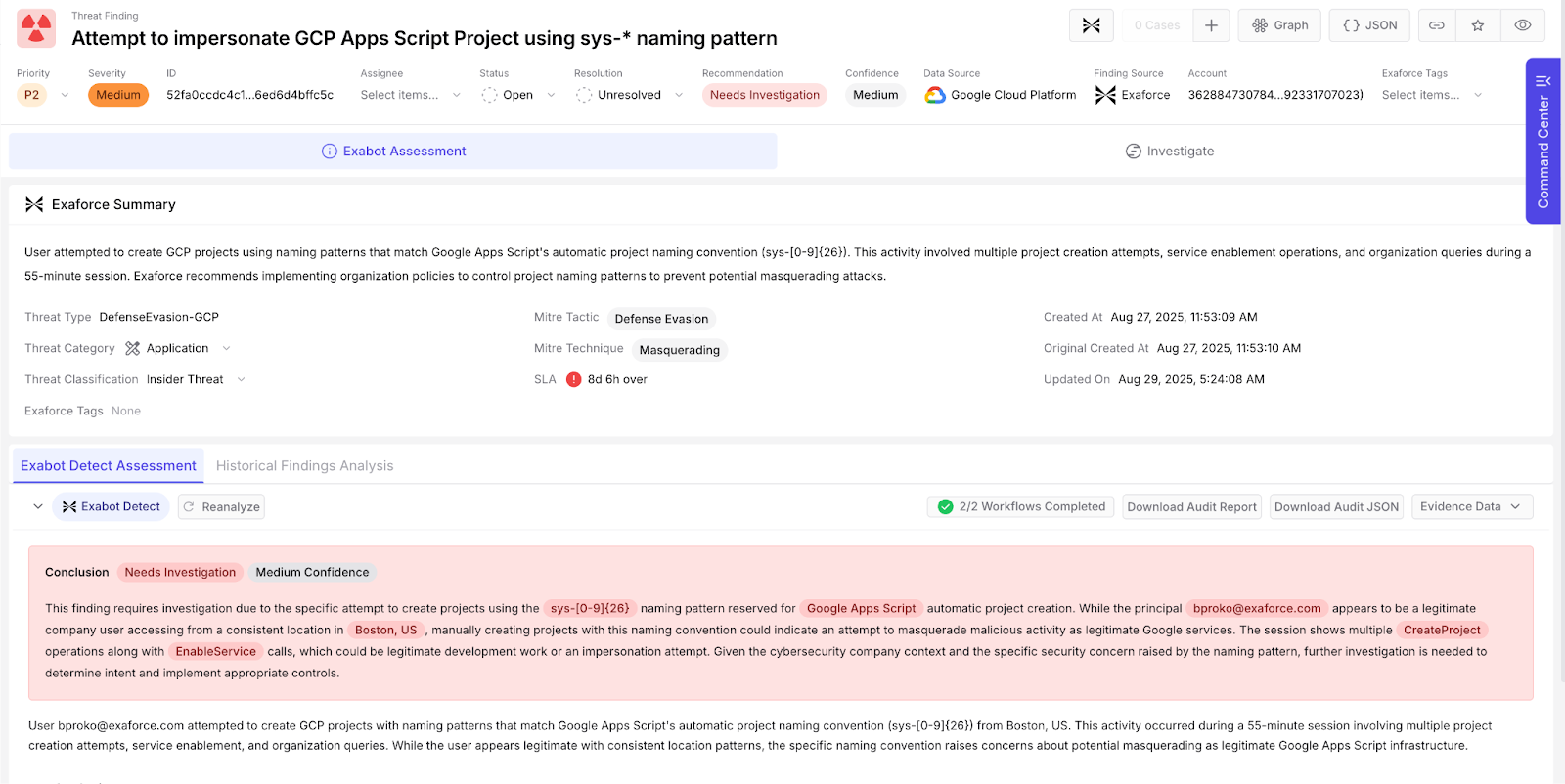
Task: Click the sys-[0-9]{26} pattern tag
Action: click(x=590, y=608)
